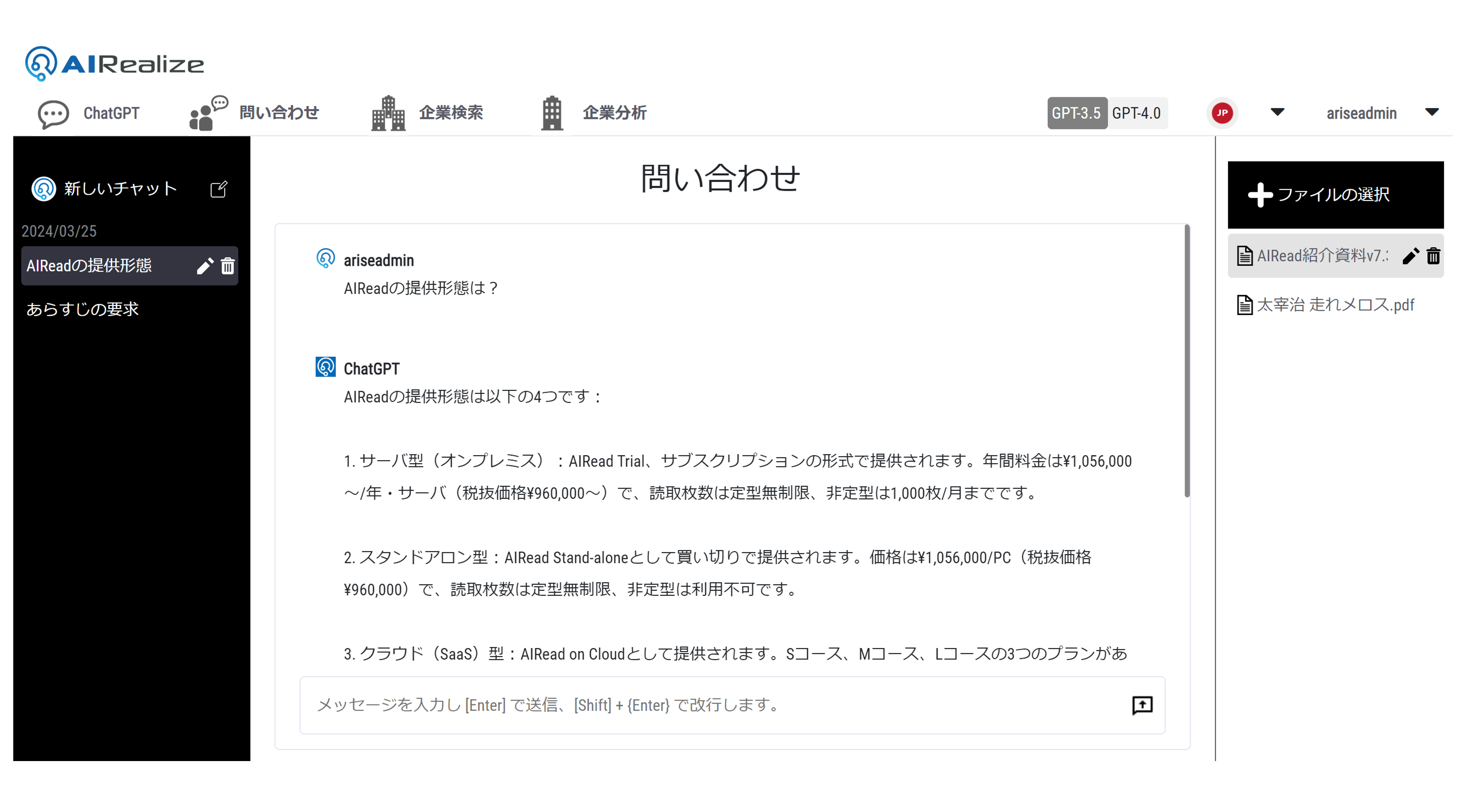1457x812 pixels.
Task: Expand the language dropdown arrow
Action: click(x=1277, y=112)
